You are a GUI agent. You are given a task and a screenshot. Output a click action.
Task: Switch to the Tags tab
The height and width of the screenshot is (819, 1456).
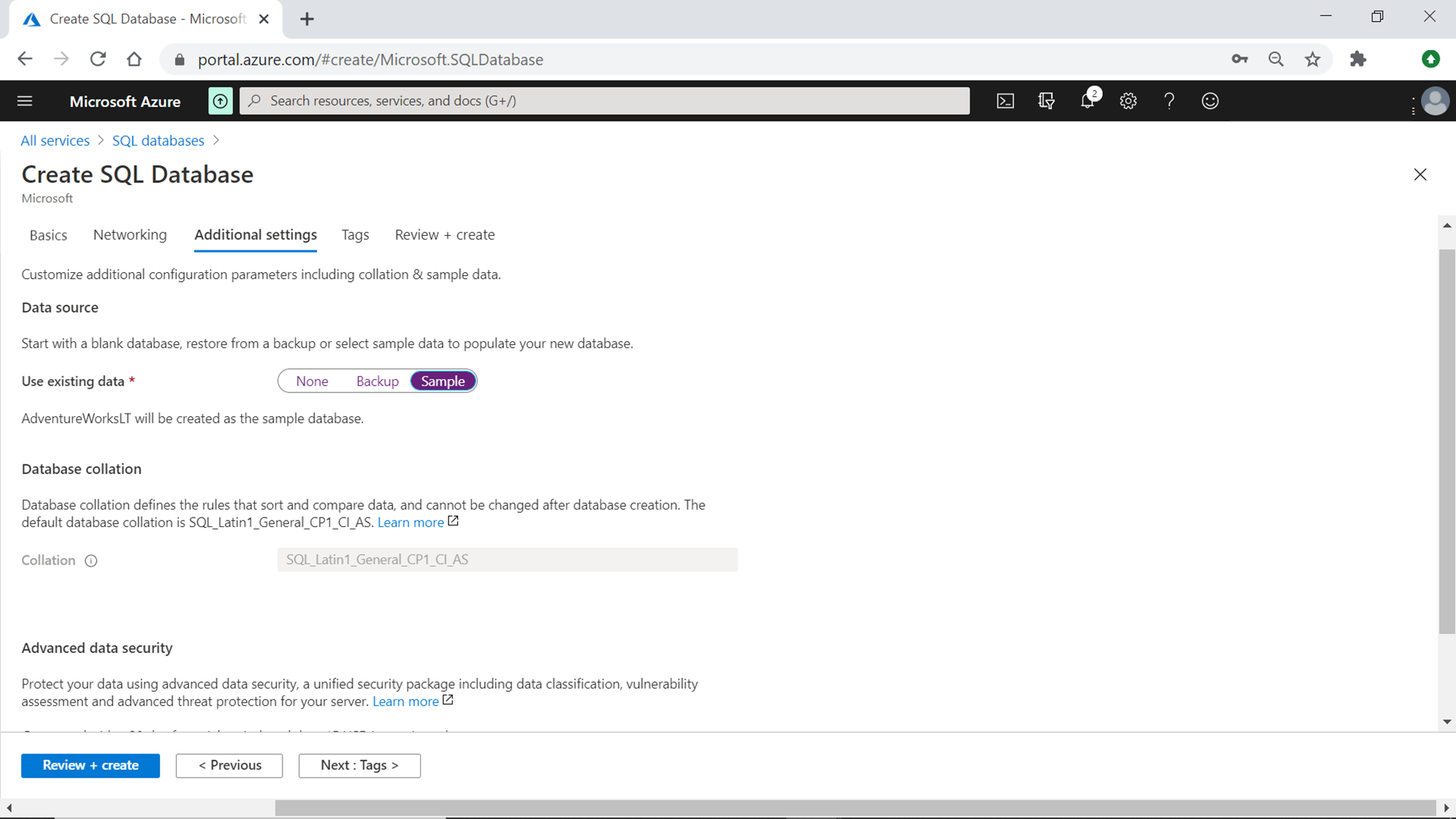pos(355,235)
